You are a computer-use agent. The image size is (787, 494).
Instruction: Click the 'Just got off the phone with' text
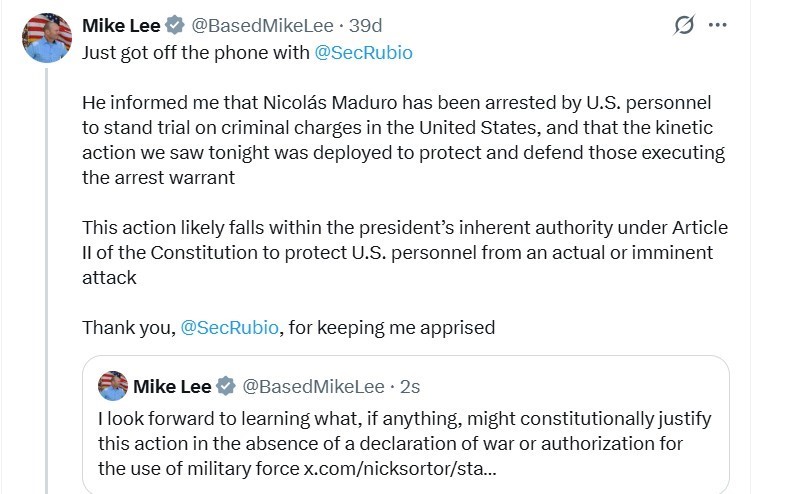point(195,53)
